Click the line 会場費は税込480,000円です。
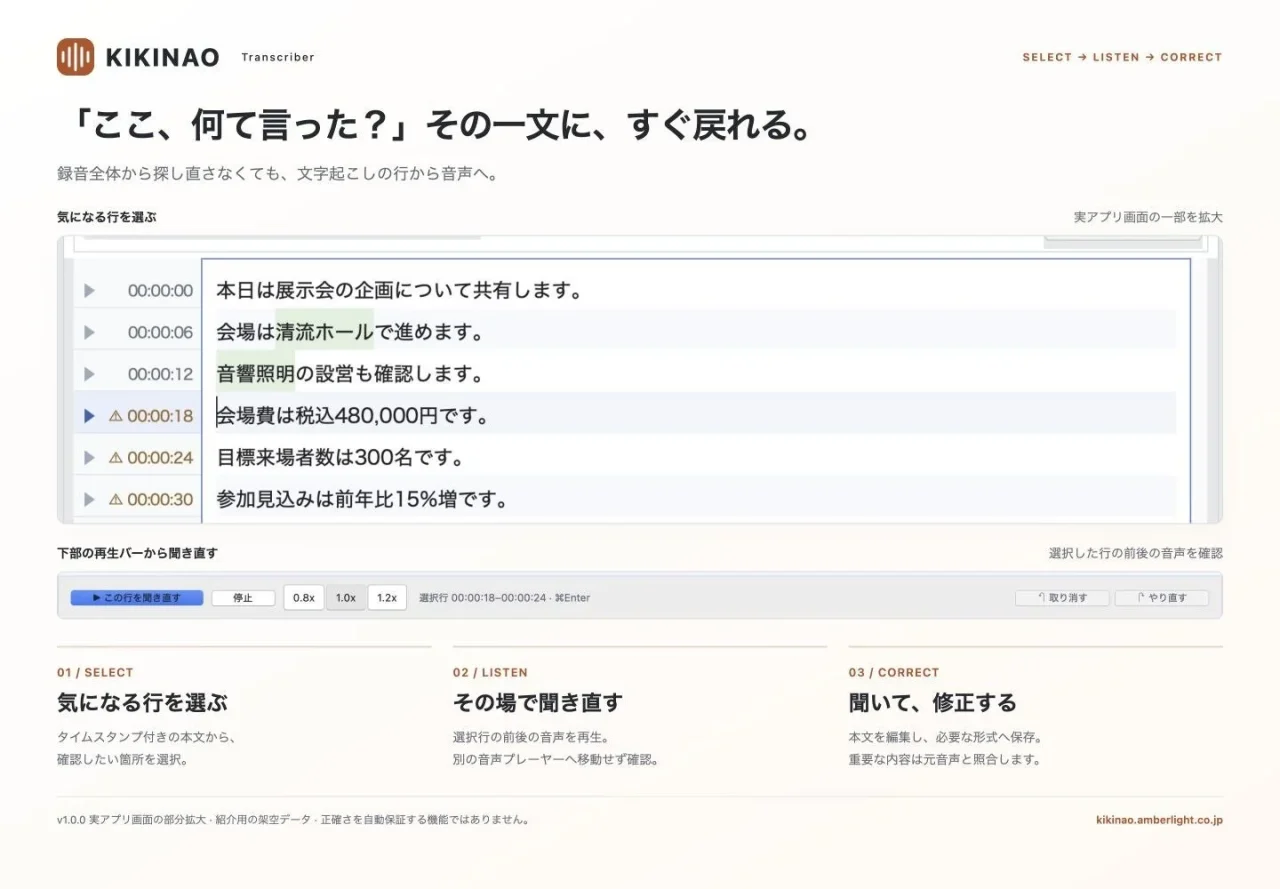 click(353, 416)
